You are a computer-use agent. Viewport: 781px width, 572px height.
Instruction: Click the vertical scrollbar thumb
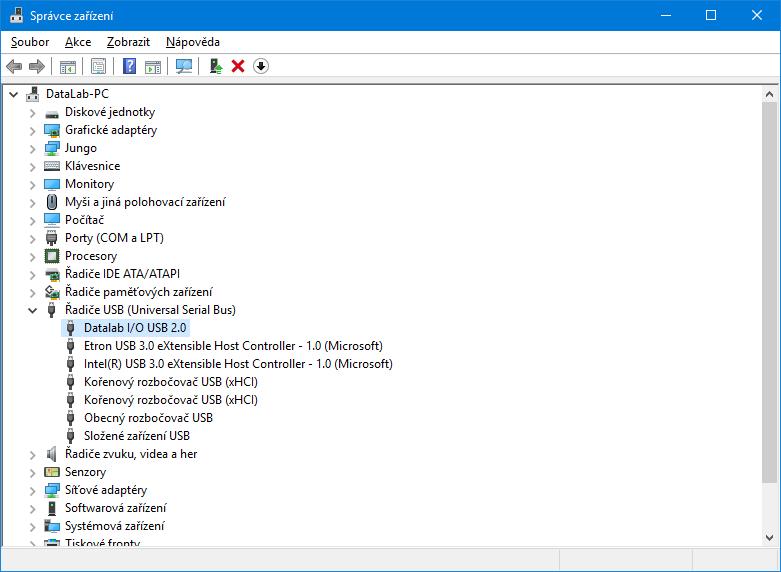(769, 292)
